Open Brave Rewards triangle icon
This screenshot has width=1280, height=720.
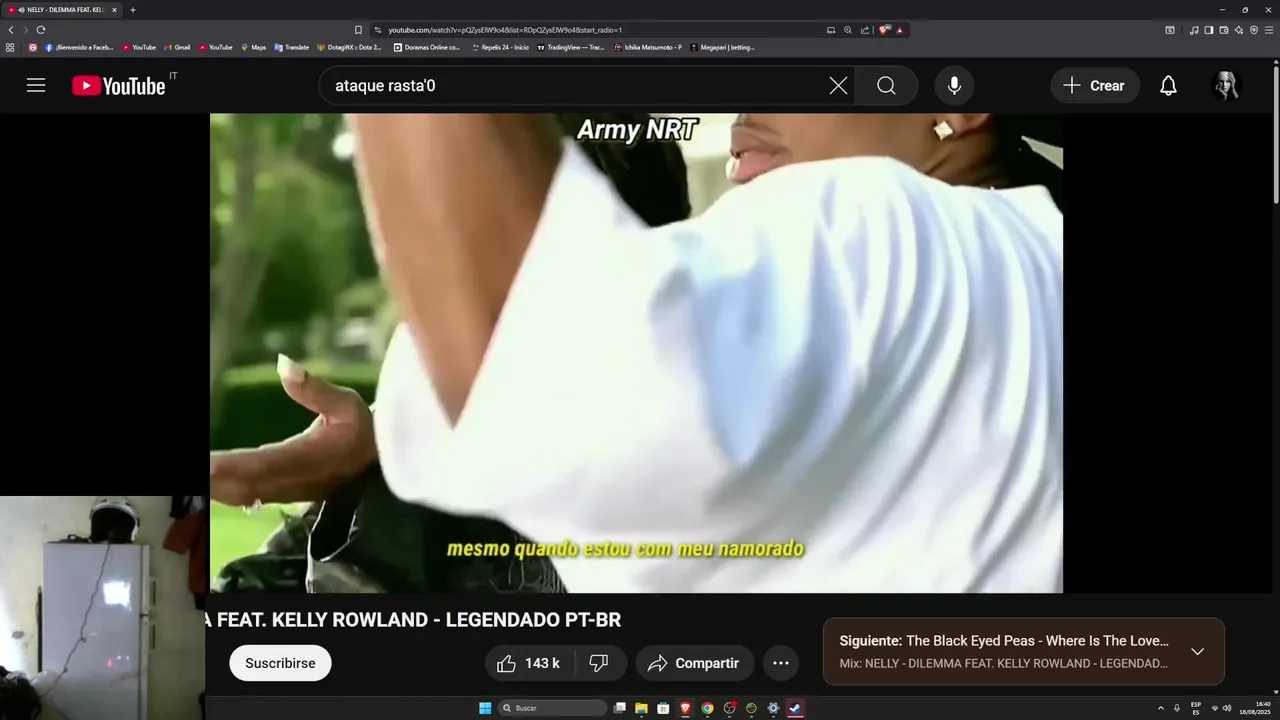point(900,30)
